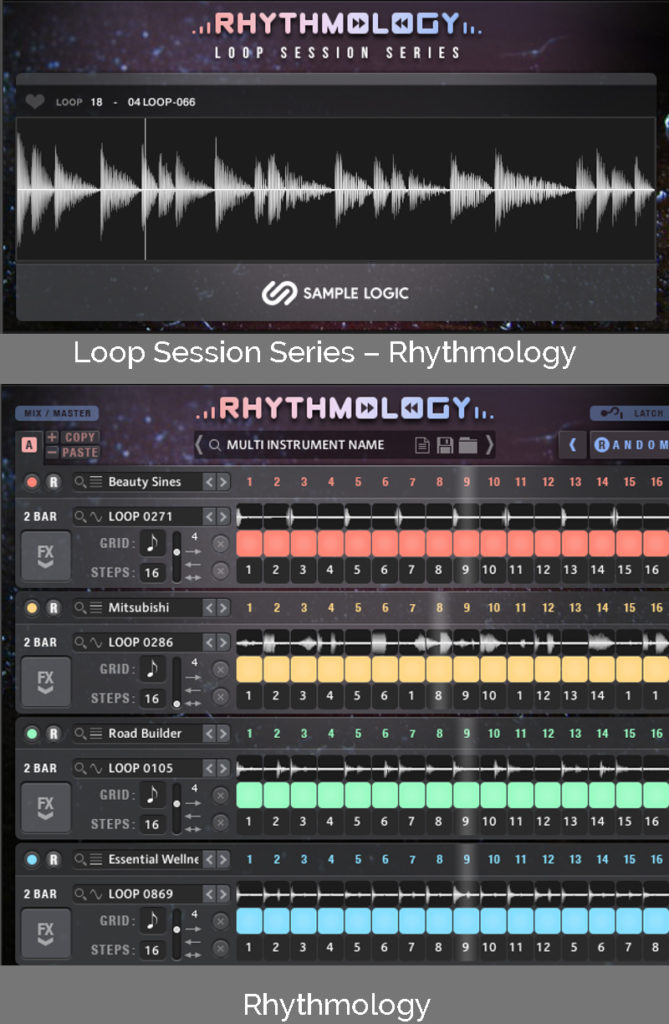Go to next multi instrument preset
This screenshot has width=669, height=1024.
point(489,445)
